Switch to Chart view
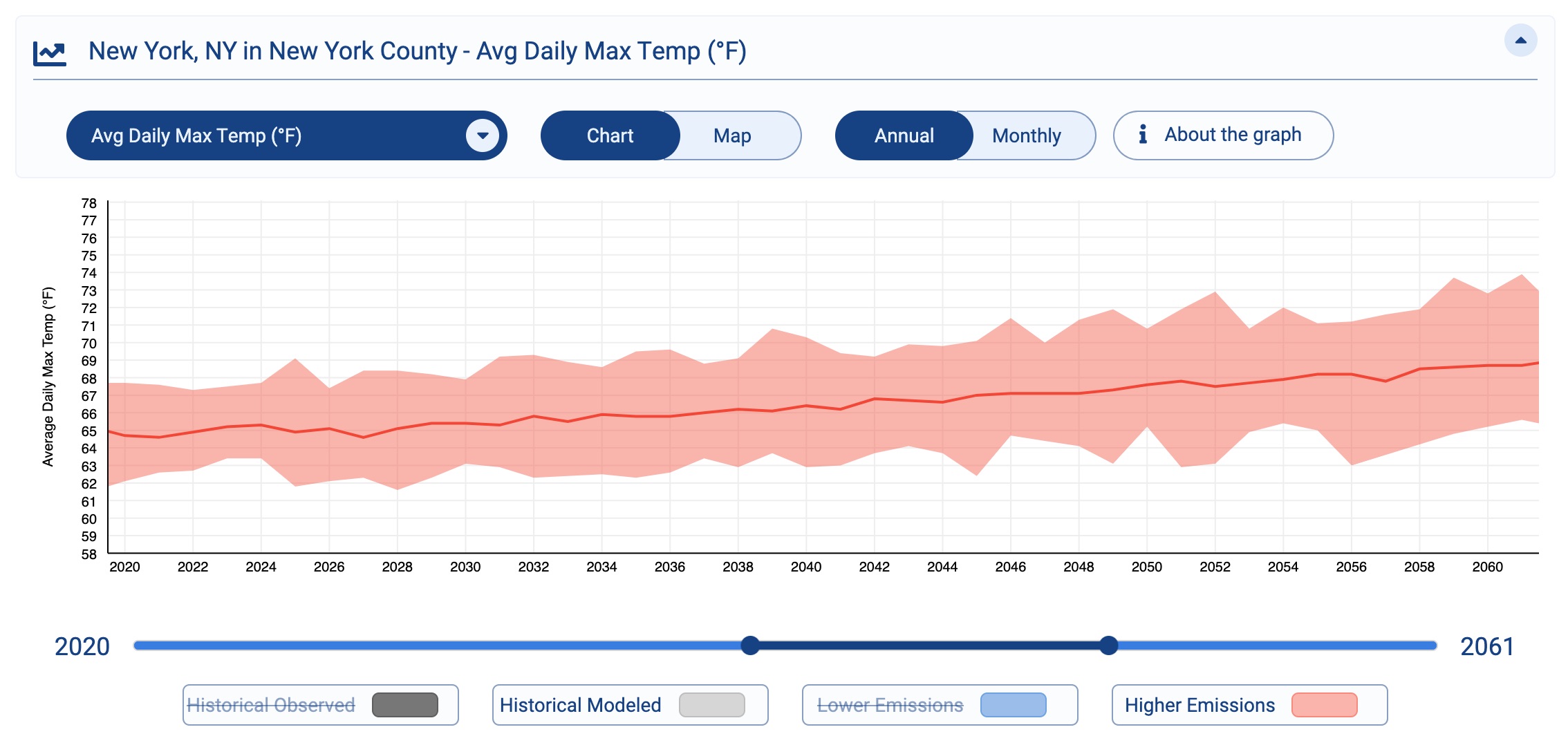 (x=610, y=135)
